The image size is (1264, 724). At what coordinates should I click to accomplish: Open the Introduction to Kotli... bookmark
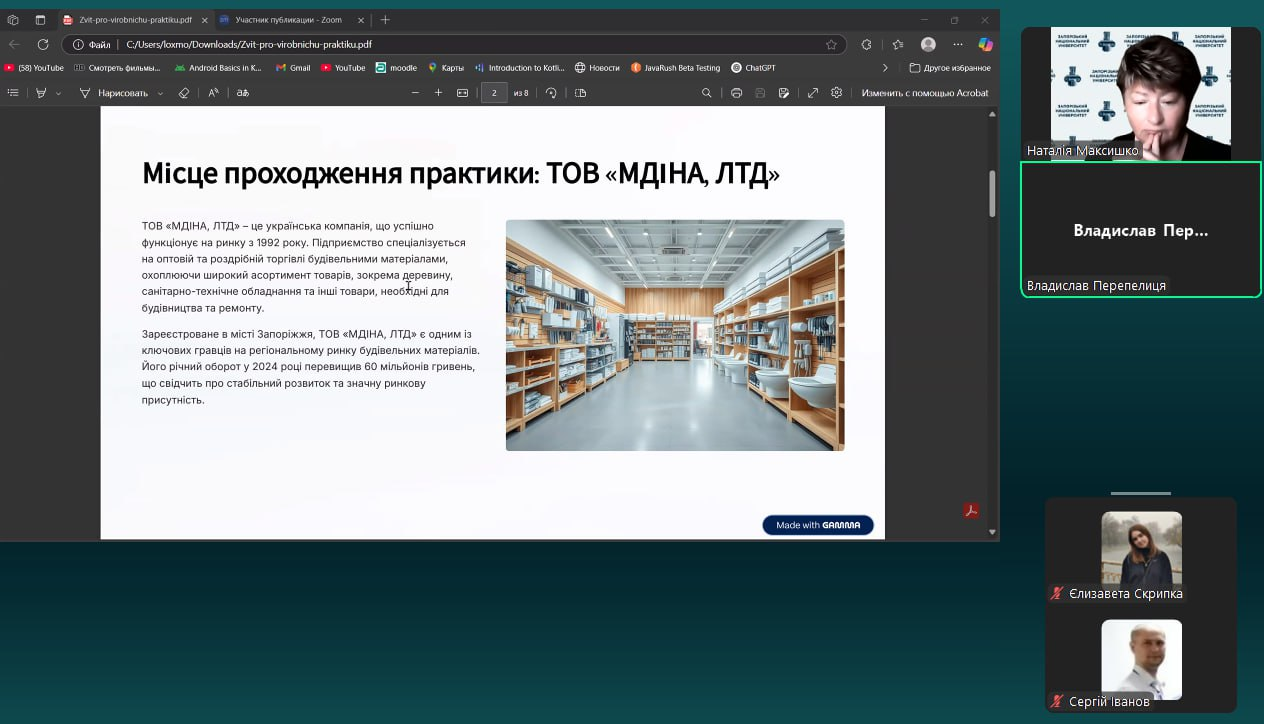pyautogui.click(x=520, y=68)
